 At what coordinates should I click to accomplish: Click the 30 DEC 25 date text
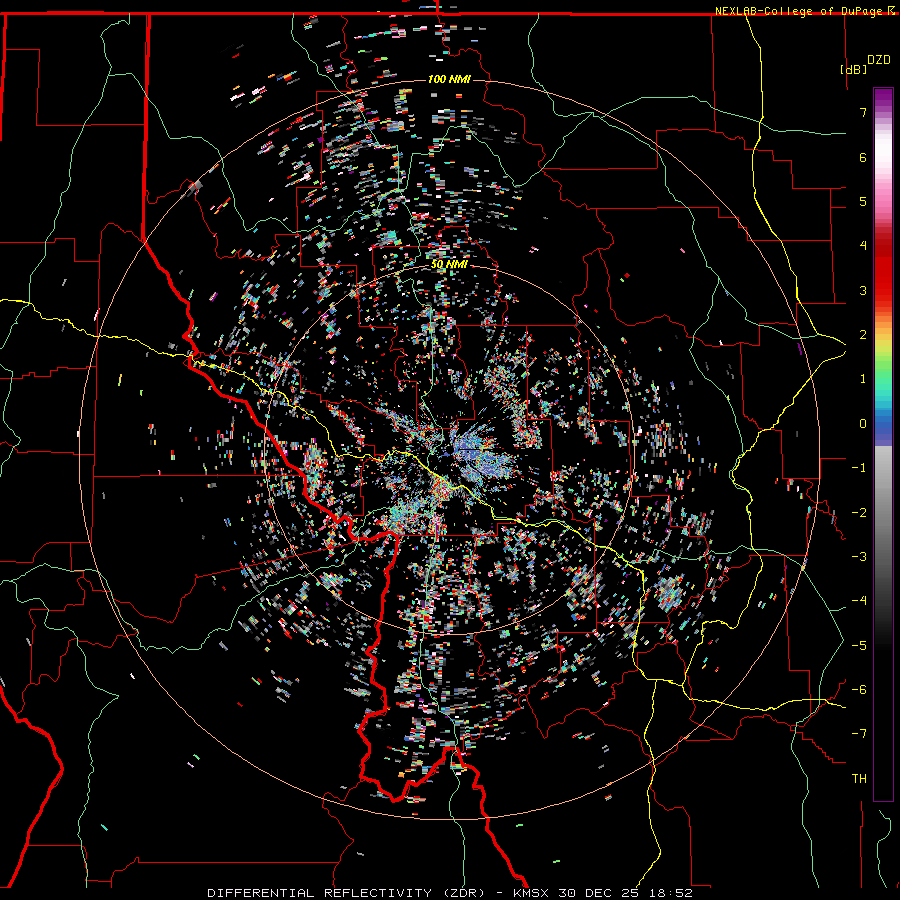pos(600,893)
